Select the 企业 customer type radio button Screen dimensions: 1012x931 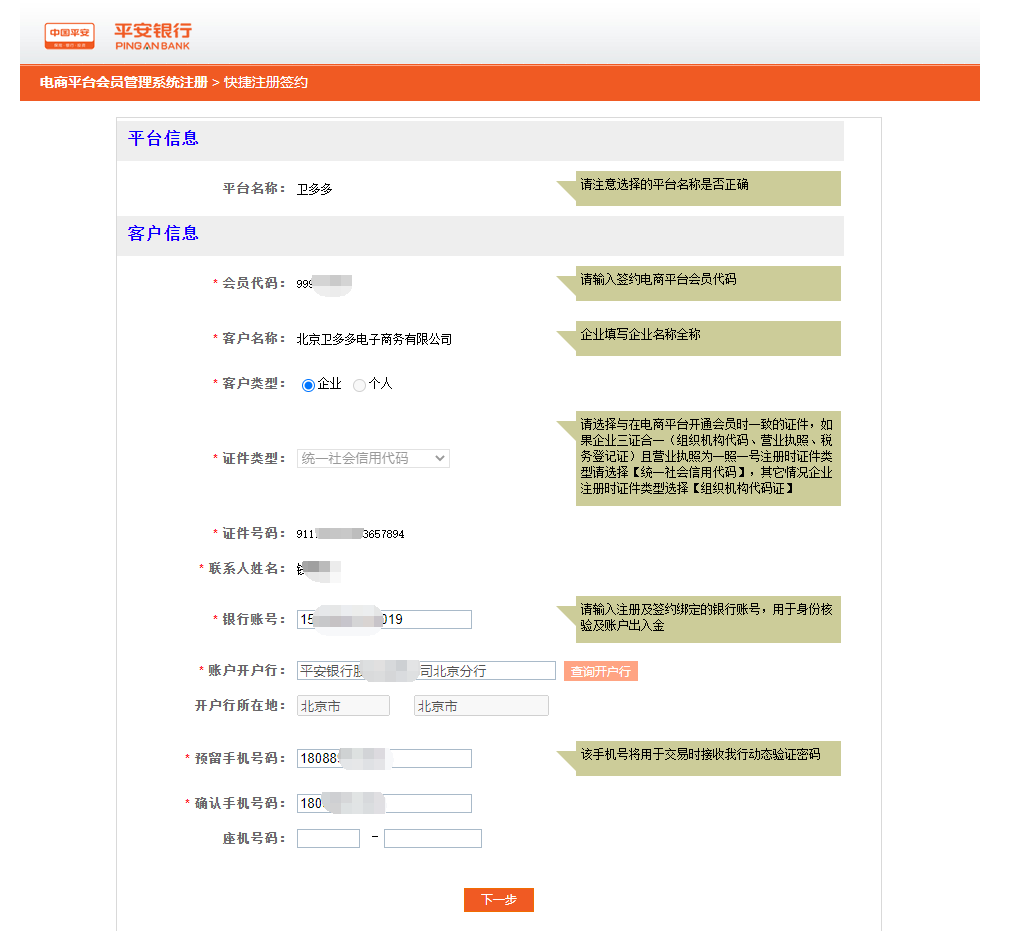(x=309, y=385)
